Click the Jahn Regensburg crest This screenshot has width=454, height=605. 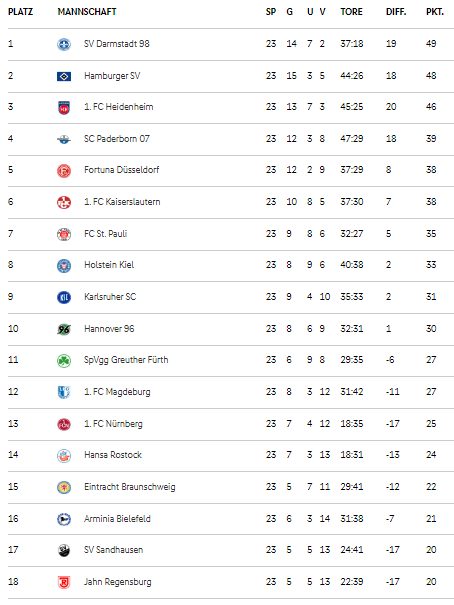(64, 582)
